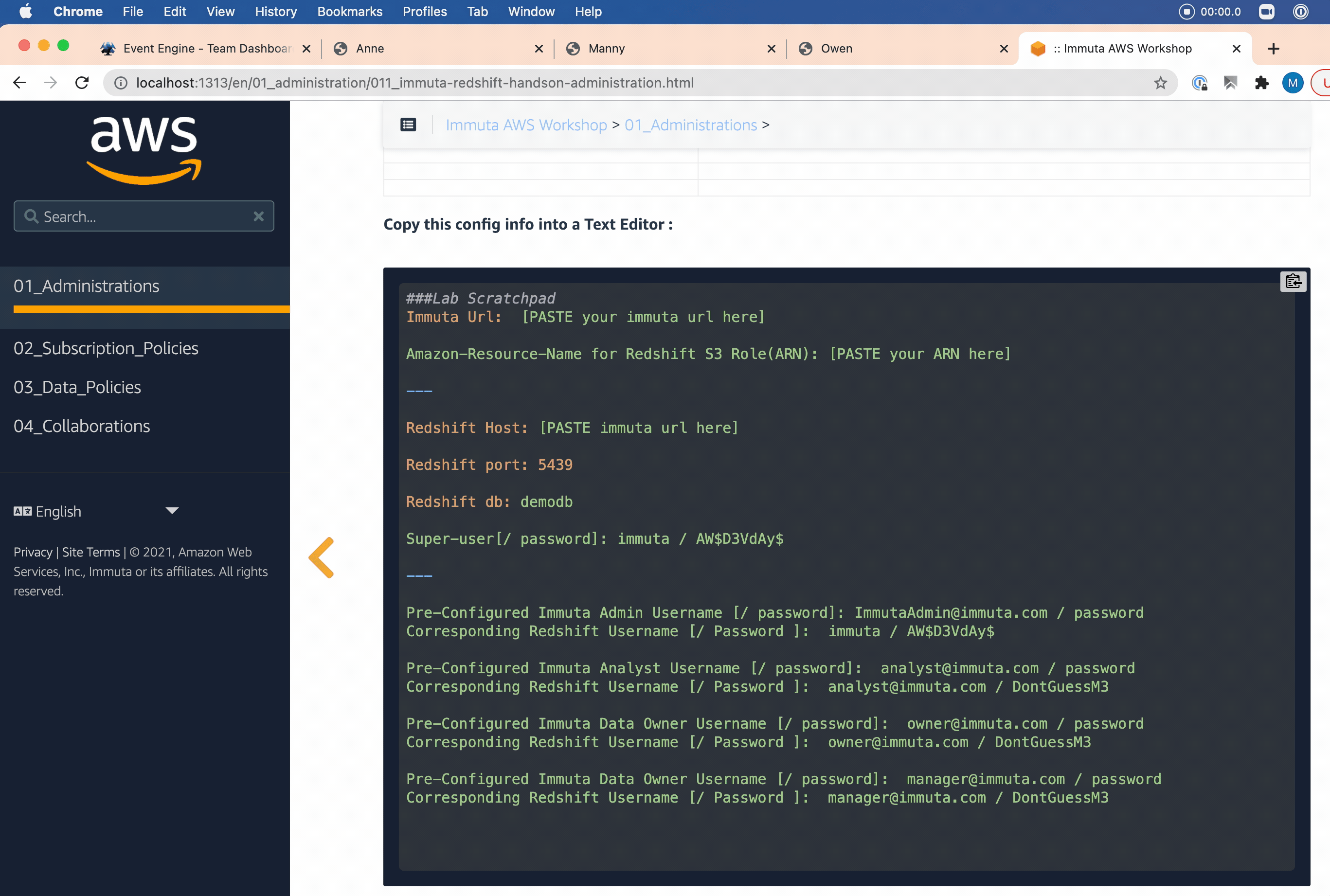Open the Profiles menu
Image resolution: width=1330 pixels, height=896 pixels.
(x=425, y=11)
